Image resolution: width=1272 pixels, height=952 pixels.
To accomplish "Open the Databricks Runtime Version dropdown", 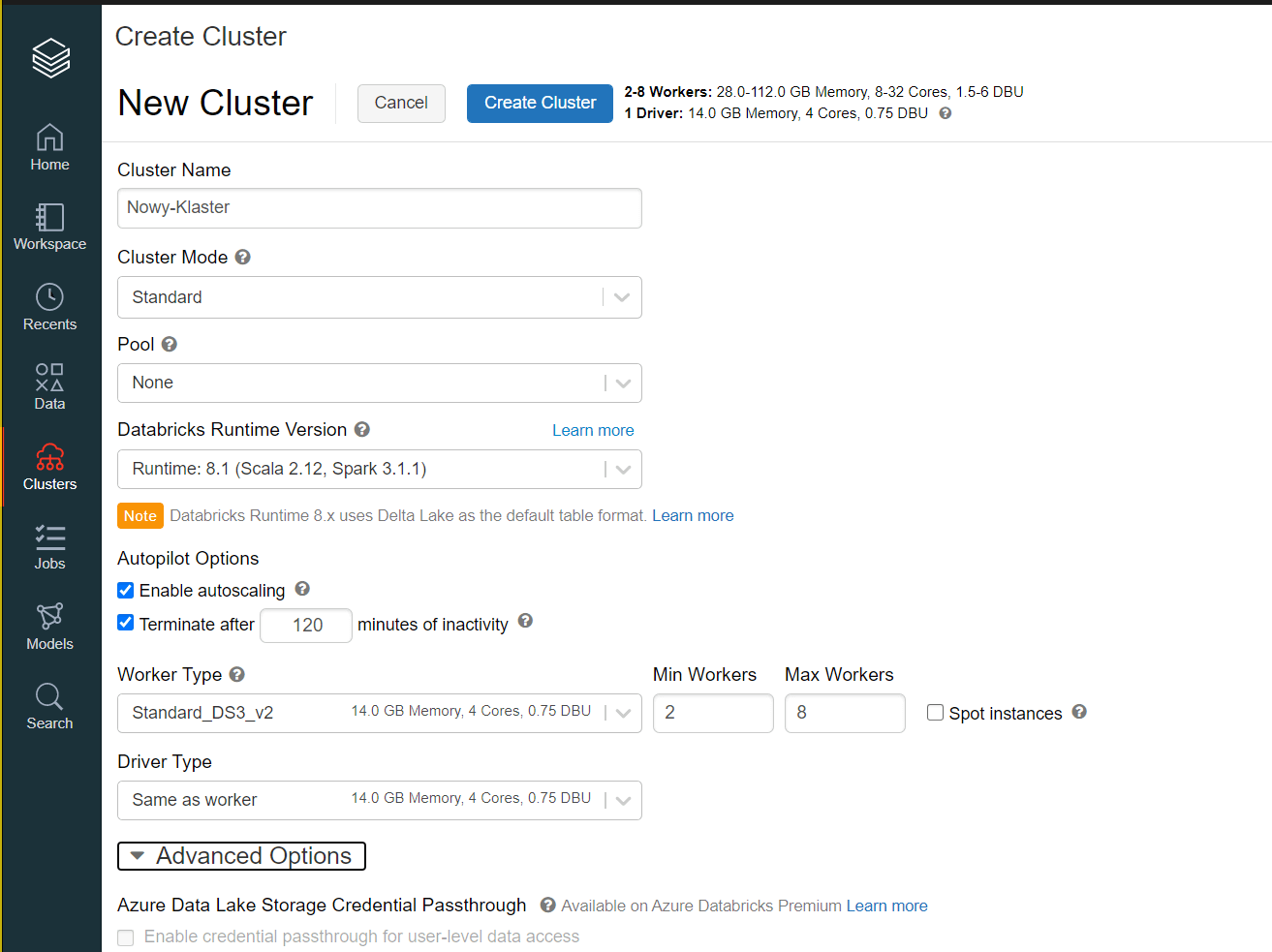I will pyautogui.click(x=621, y=469).
